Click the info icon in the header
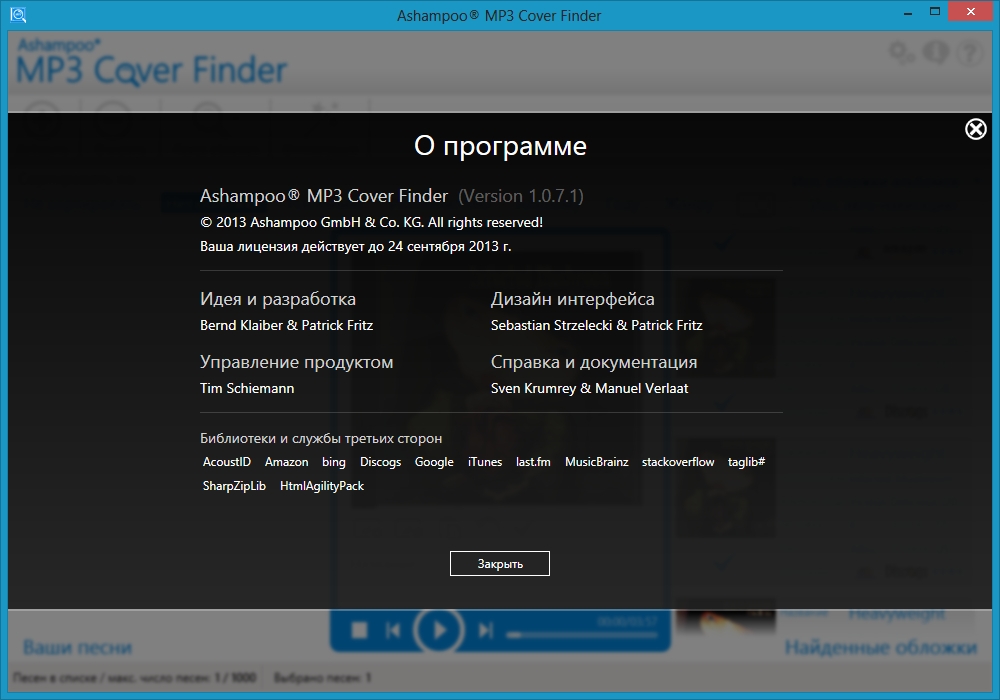 [936, 52]
